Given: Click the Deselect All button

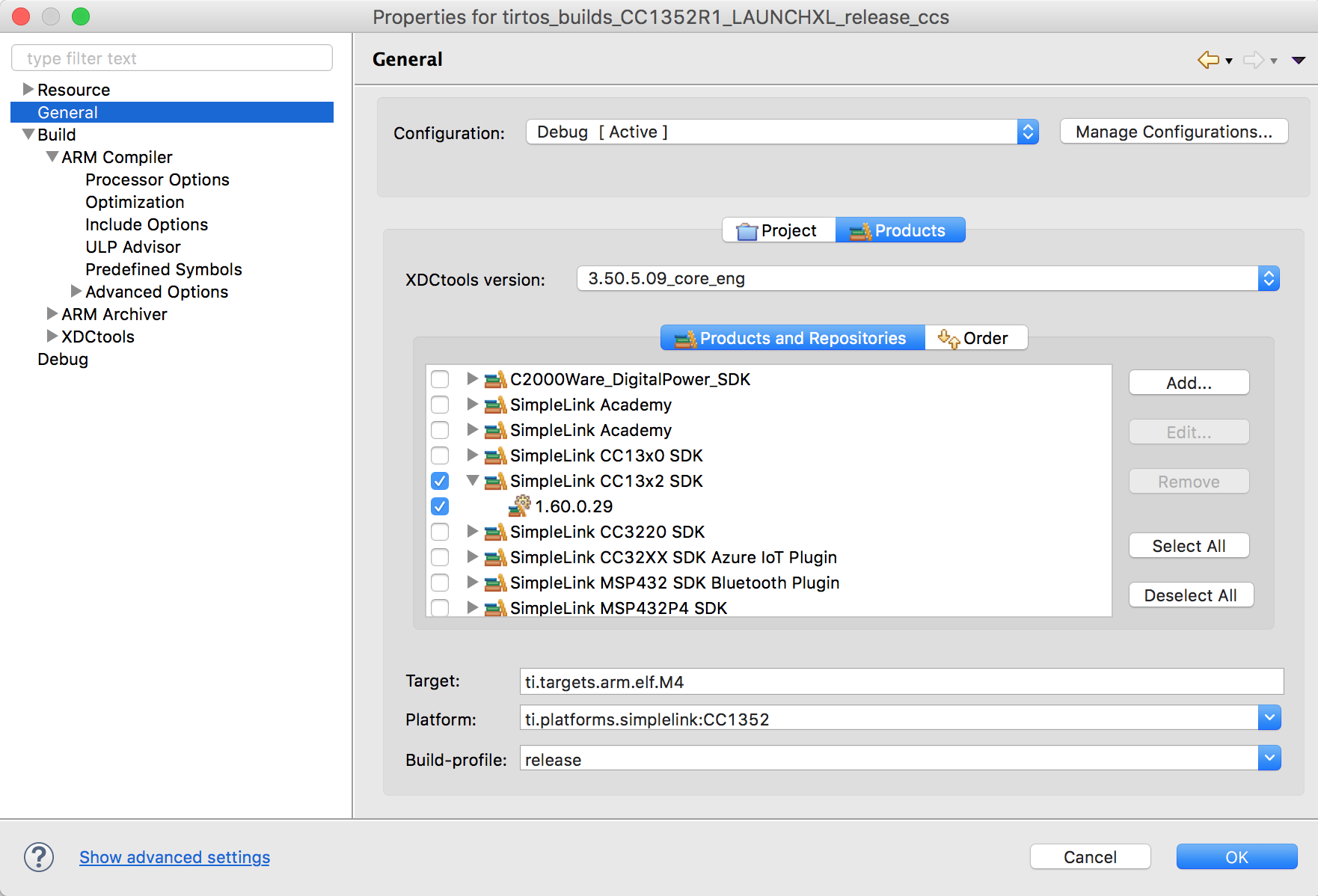Looking at the screenshot, I should point(1191,595).
